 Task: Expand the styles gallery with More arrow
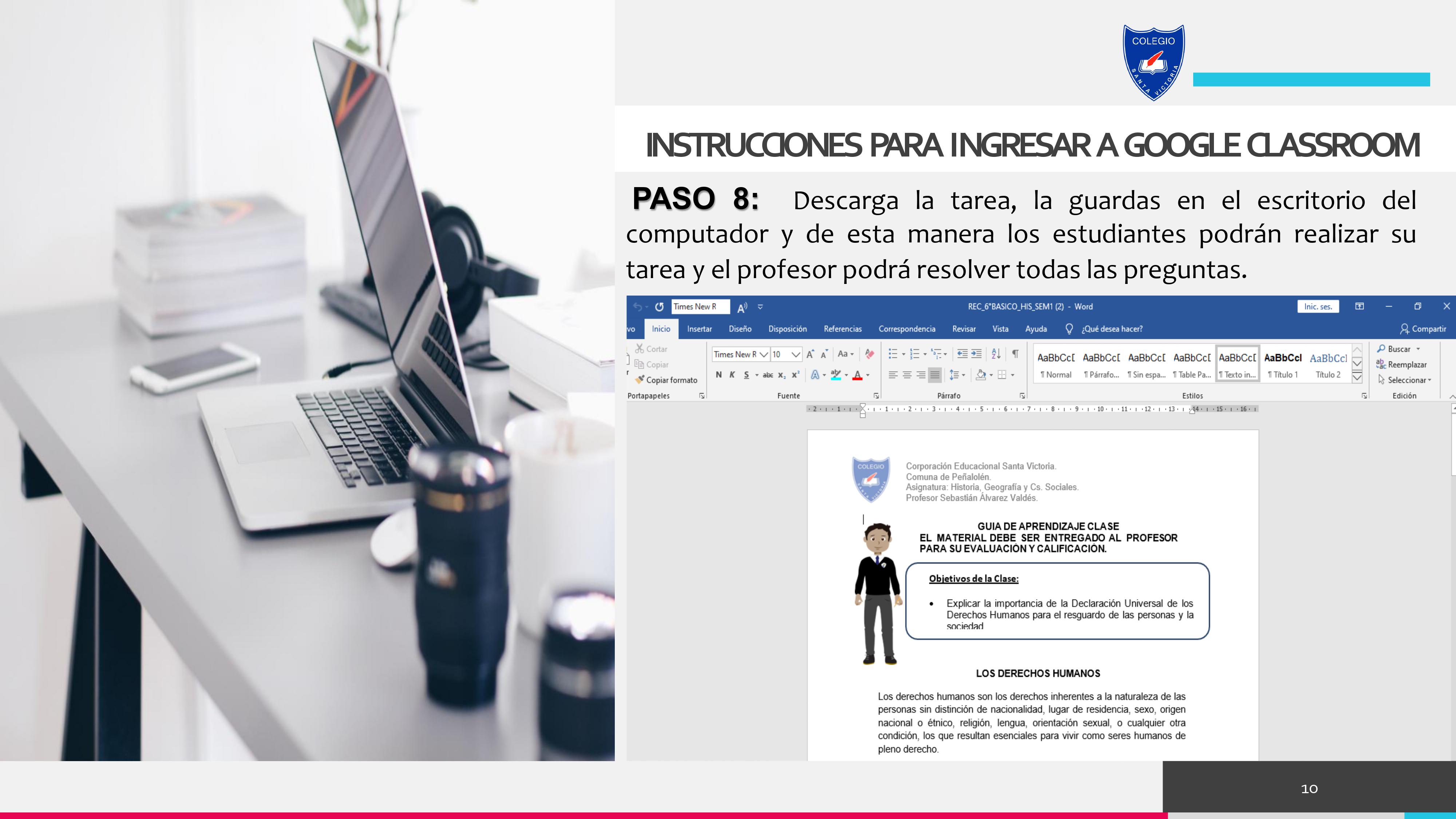click(1357, 377)
